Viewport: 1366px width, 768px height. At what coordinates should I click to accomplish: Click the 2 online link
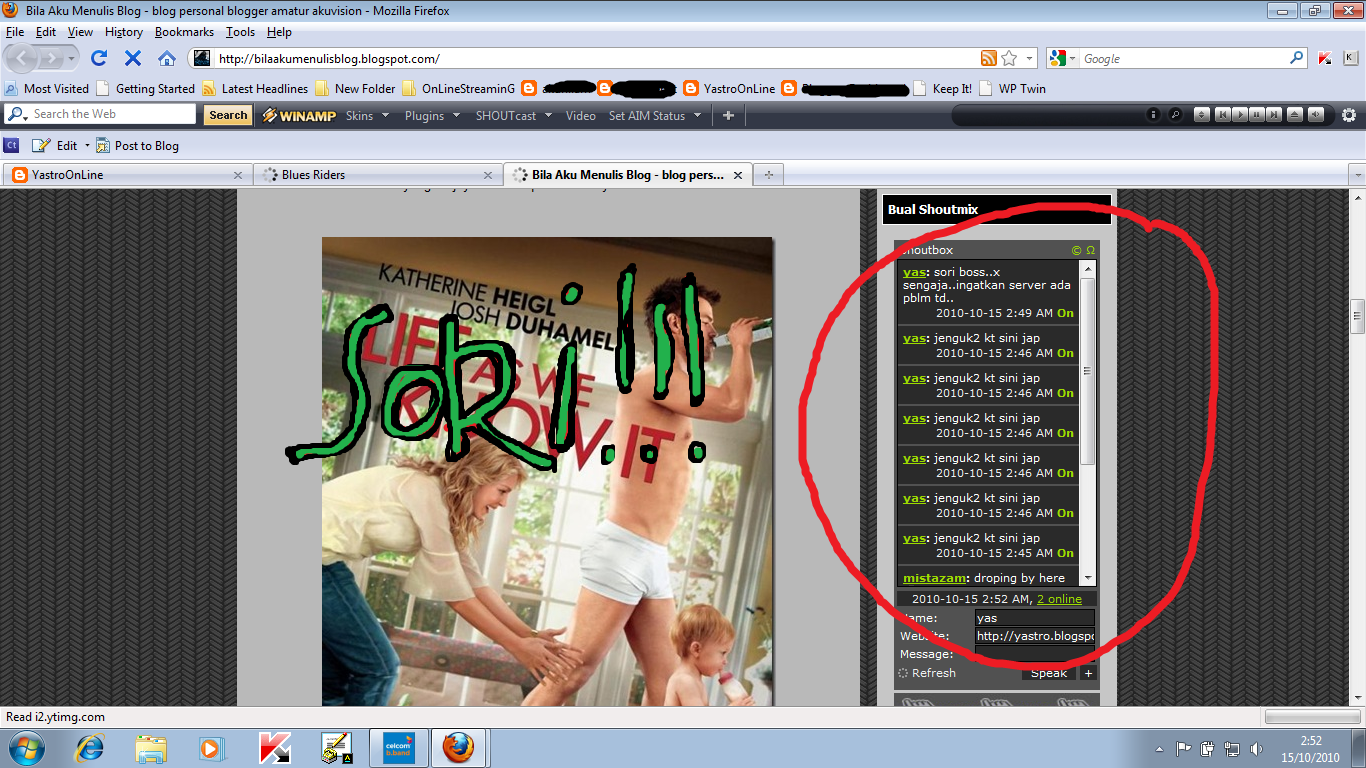[x=1059, y=599]
